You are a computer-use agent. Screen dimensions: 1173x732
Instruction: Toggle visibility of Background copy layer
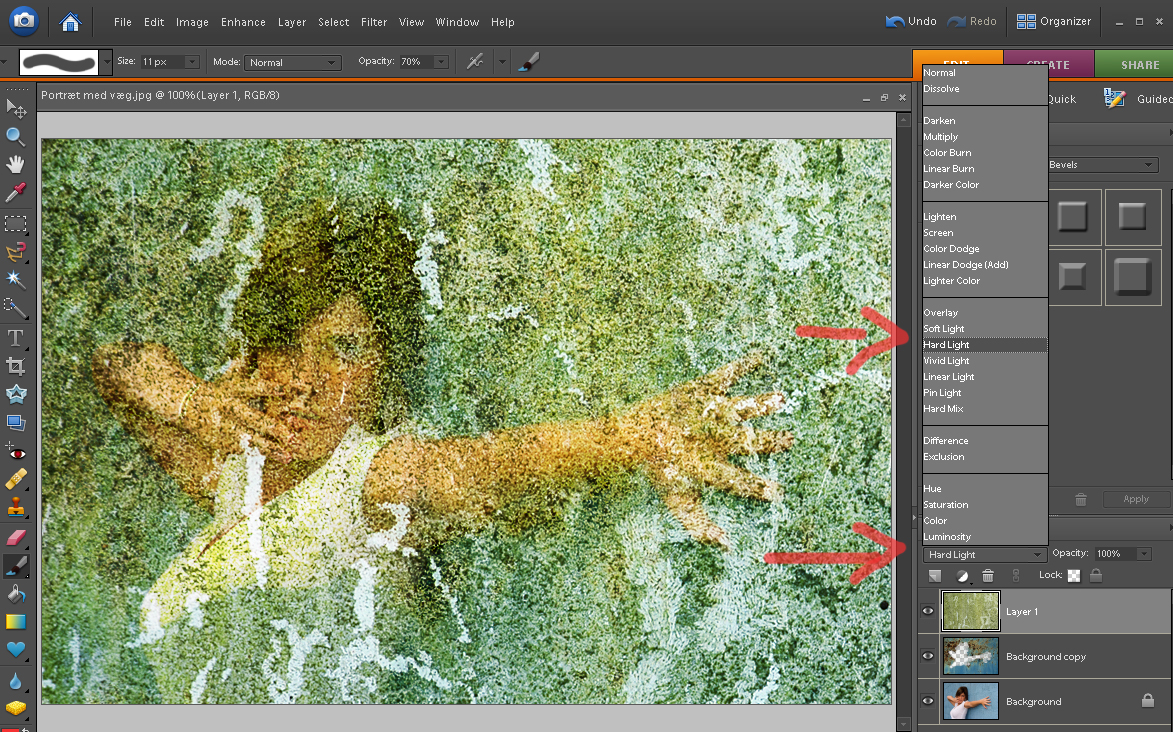[928, 656]
